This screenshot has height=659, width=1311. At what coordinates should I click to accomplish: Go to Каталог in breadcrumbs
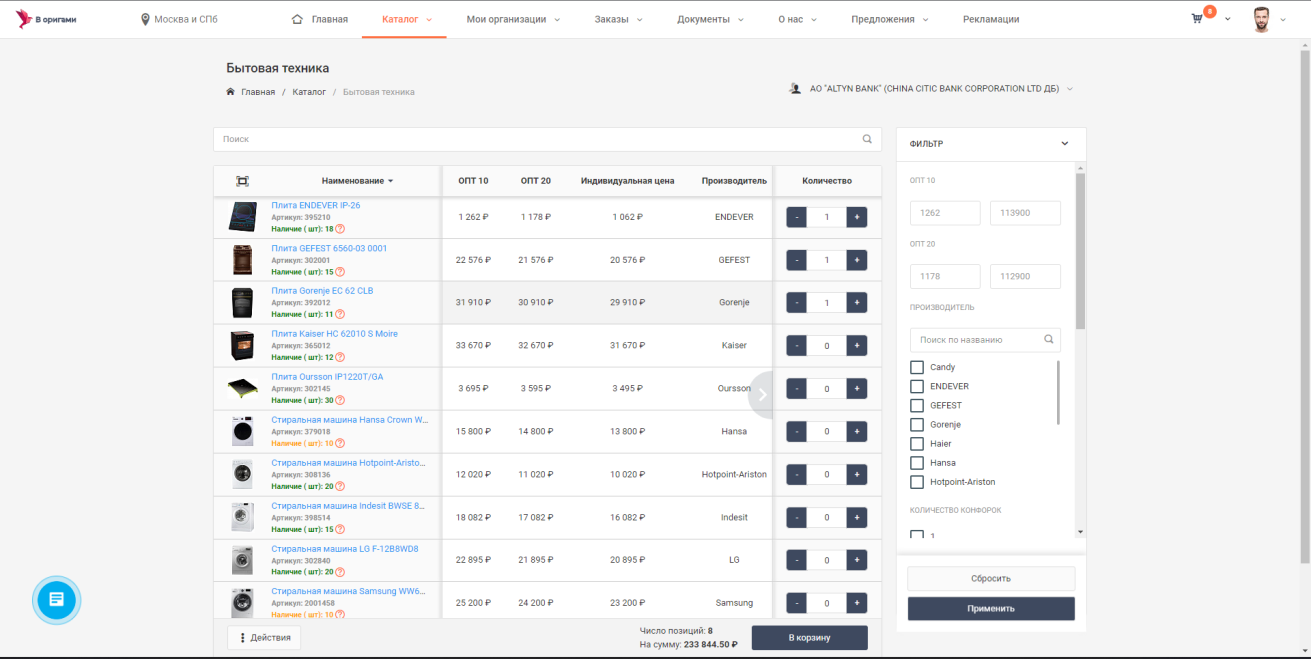(309, 92)
